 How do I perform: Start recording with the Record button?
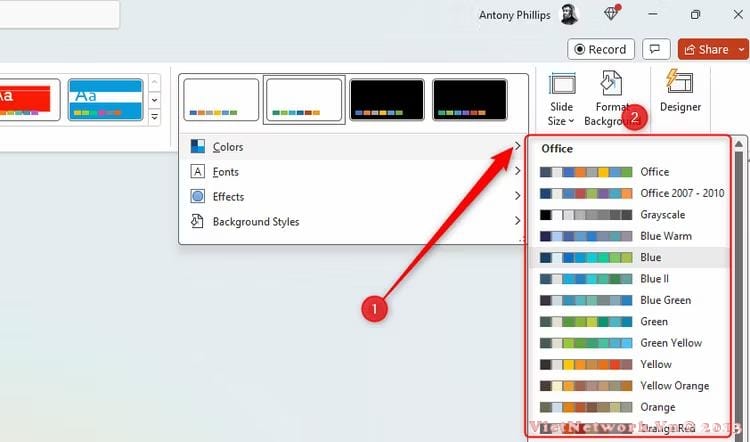[601, 49]
